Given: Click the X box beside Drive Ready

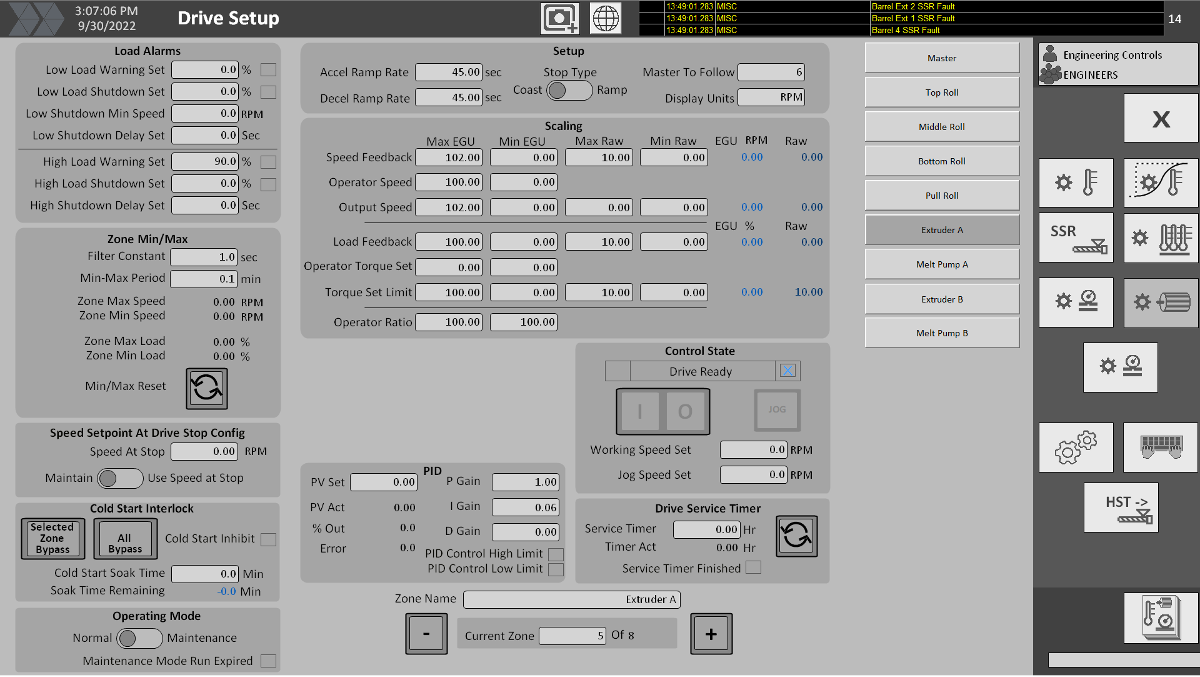Looking at the screenshot, I should pyautogui.click(x=788, y=371).
